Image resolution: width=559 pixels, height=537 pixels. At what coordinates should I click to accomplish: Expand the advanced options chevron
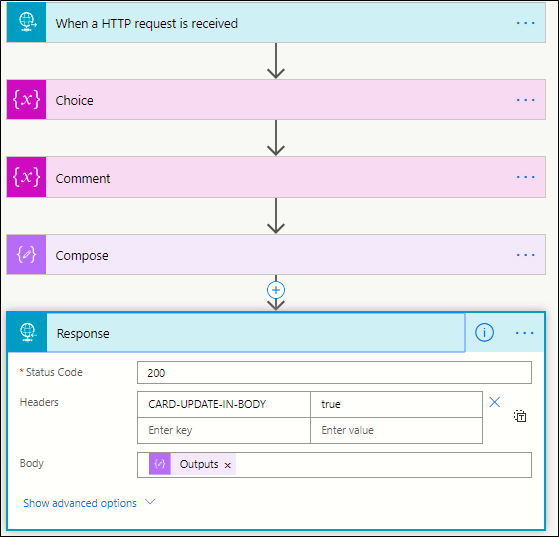[x=150, y=502]
